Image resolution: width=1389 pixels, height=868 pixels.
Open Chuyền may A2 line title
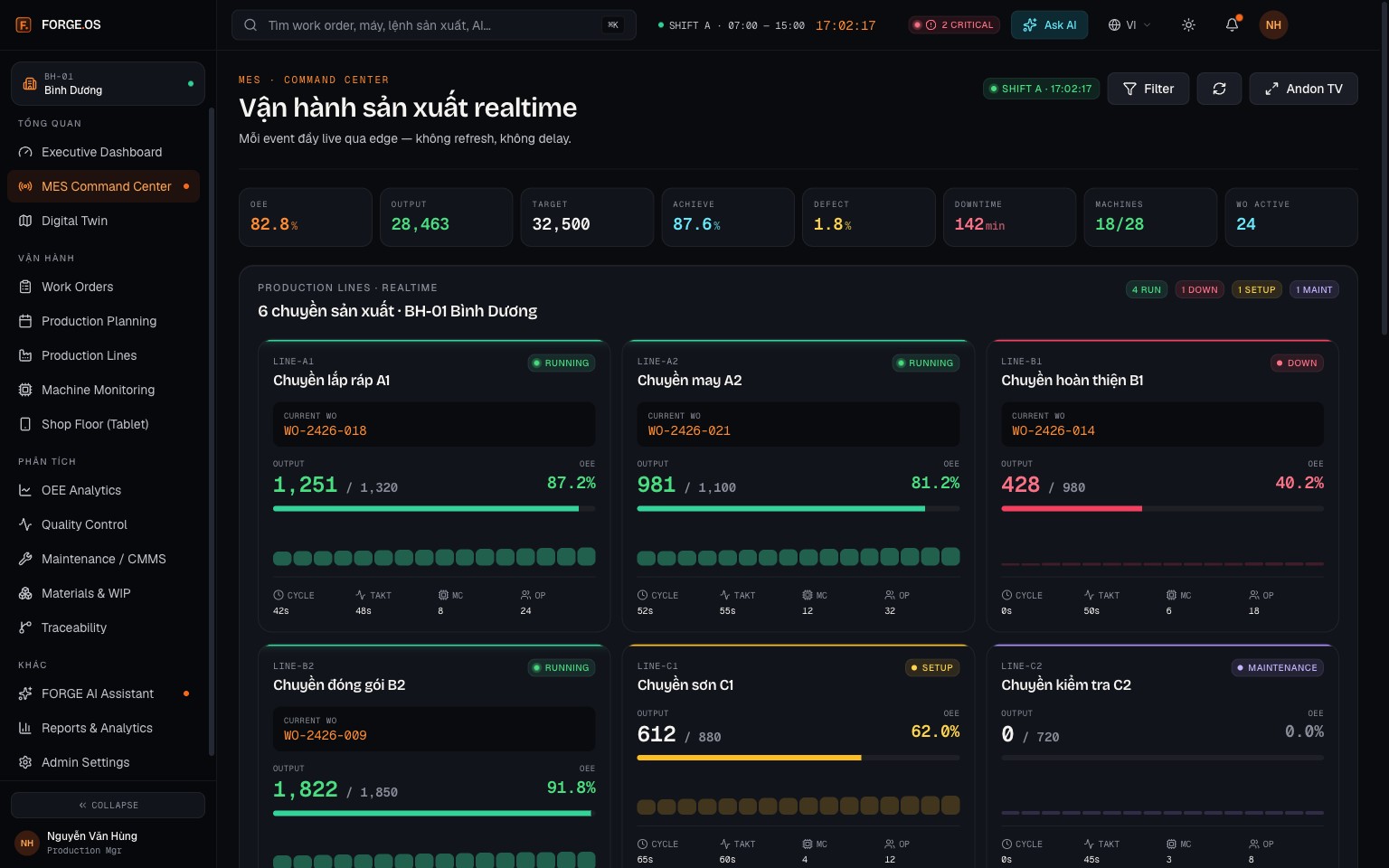(689, 381)
